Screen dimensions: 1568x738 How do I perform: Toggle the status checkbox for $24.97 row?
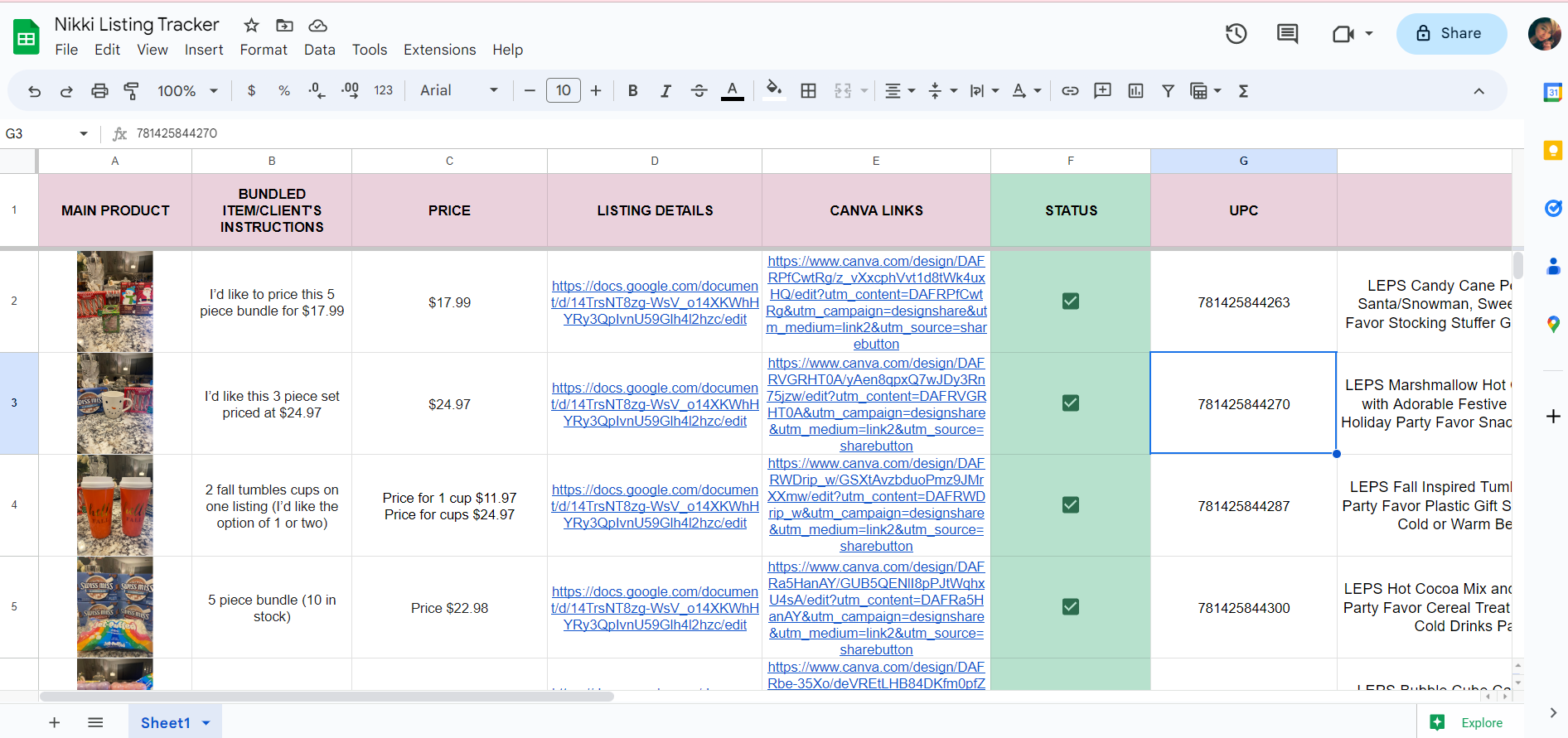pyautogui.click(x=1071, y=403)
